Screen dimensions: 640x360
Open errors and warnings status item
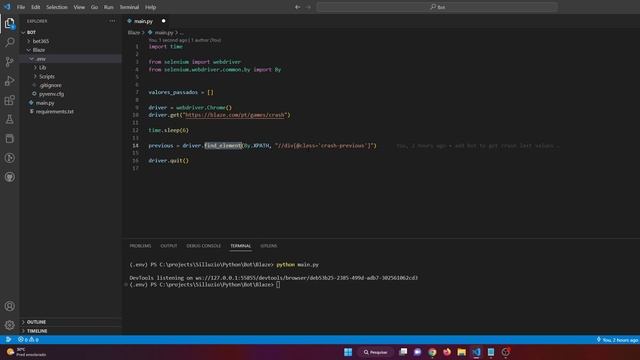pyautogui.click(x=28, y=340)
